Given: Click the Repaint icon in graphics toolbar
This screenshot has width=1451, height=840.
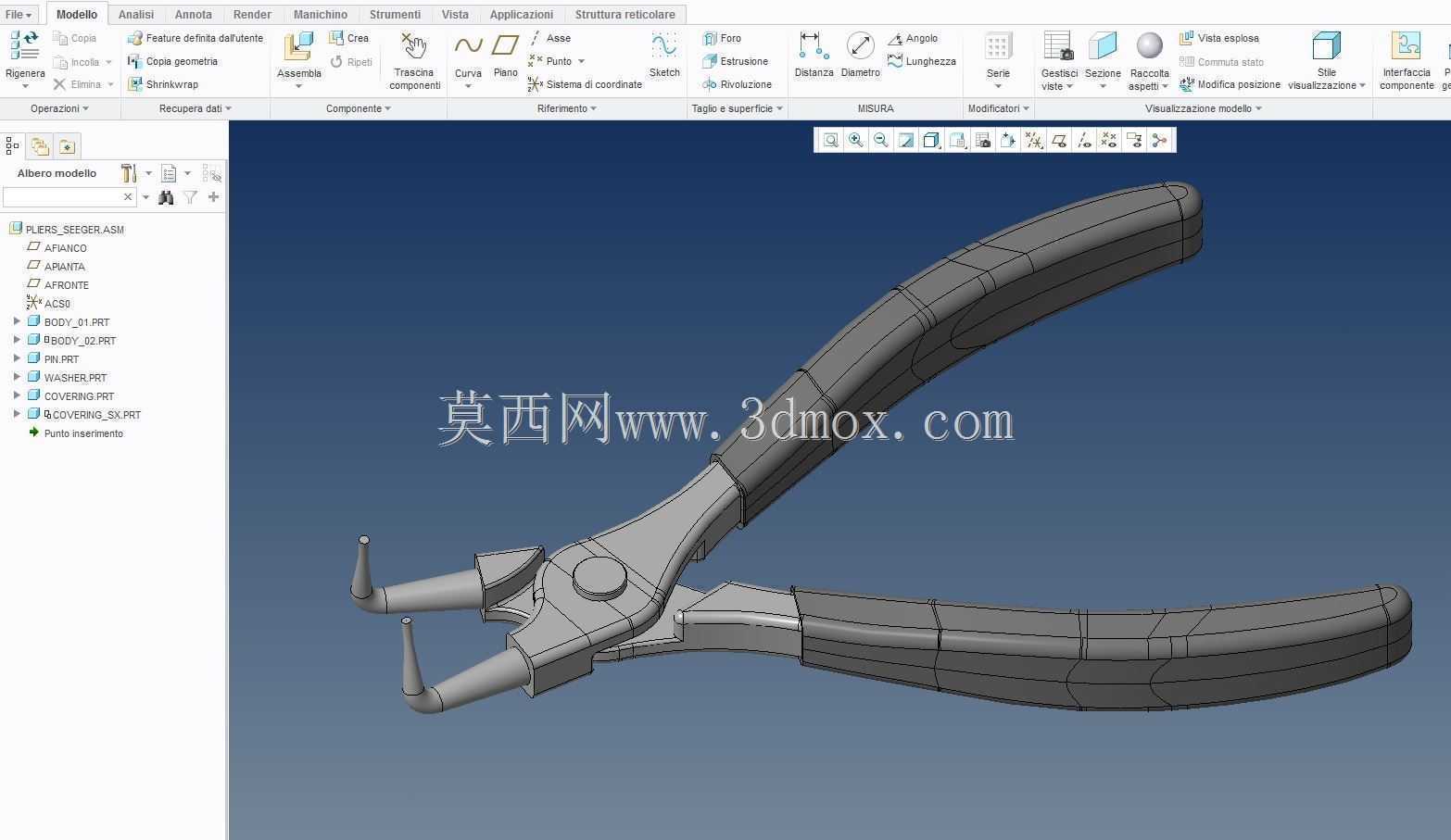Looking at the screenshot, I should tap(906, 141).
